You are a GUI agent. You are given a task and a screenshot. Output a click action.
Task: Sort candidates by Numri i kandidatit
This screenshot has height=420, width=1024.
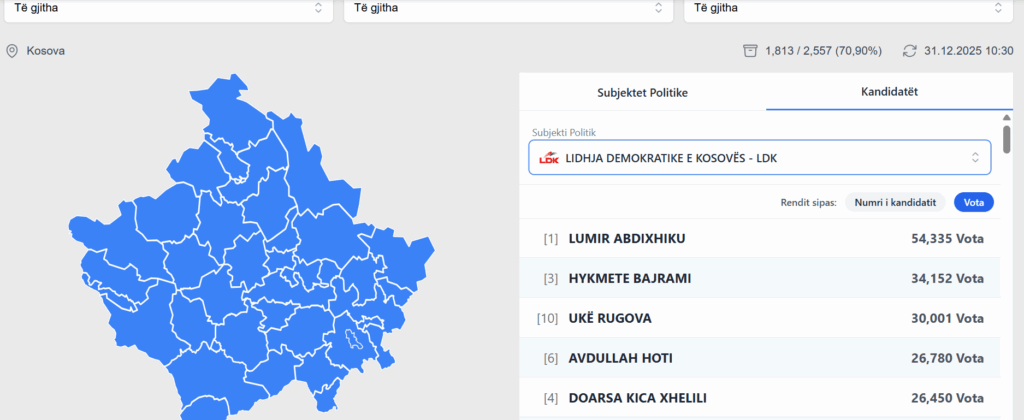click(x=895, y=202)
